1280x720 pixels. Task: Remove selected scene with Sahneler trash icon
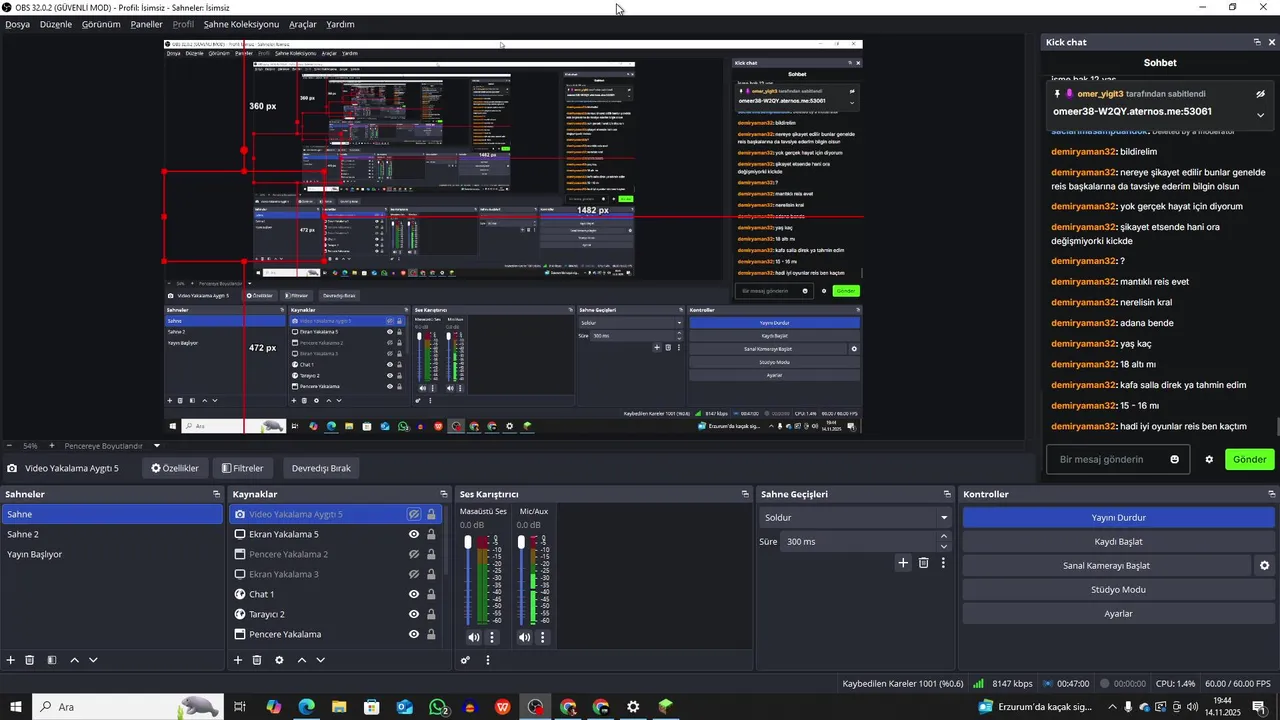tap(30, 660)
